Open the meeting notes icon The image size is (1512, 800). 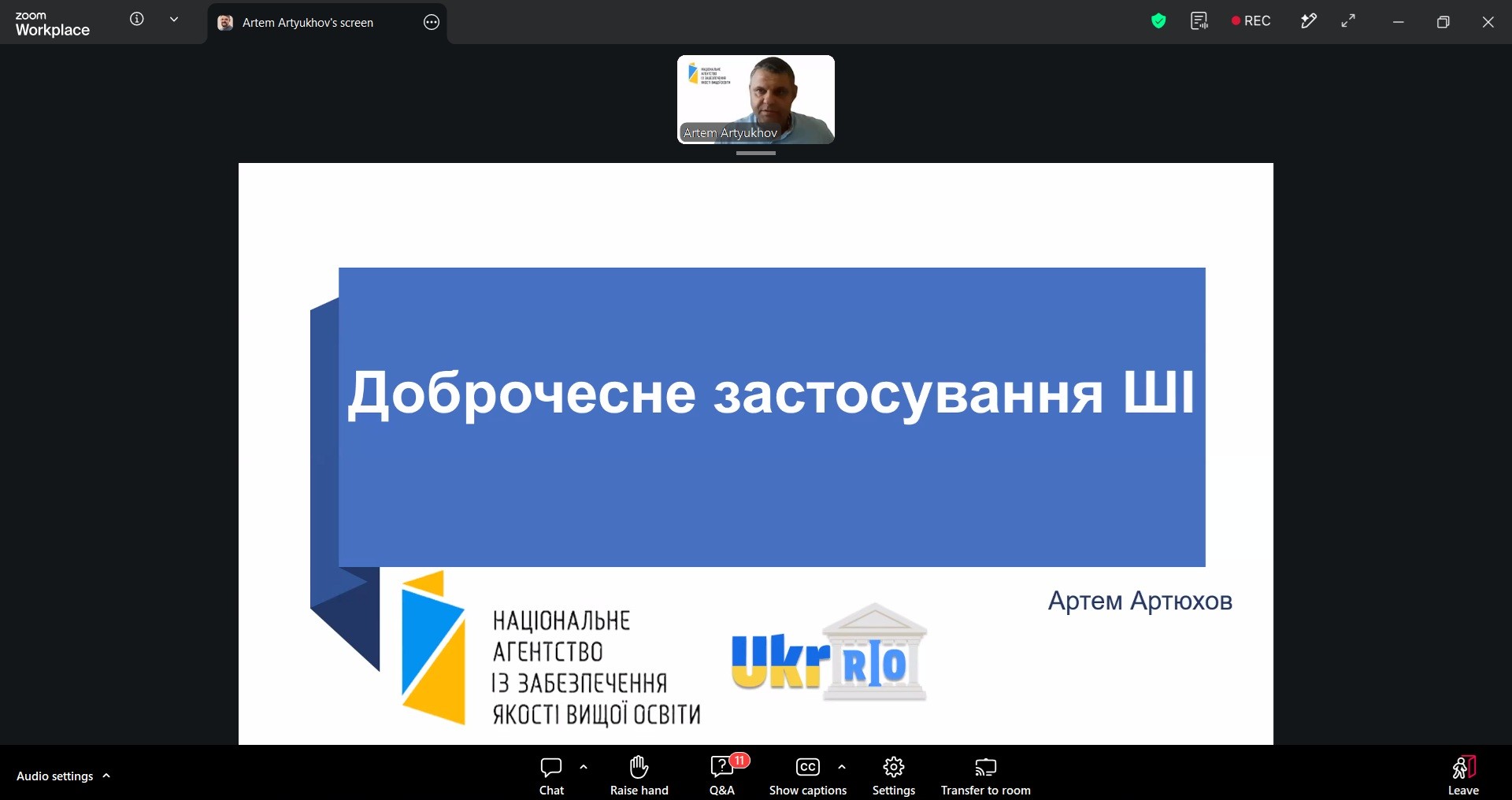[x=1199, y=21]
